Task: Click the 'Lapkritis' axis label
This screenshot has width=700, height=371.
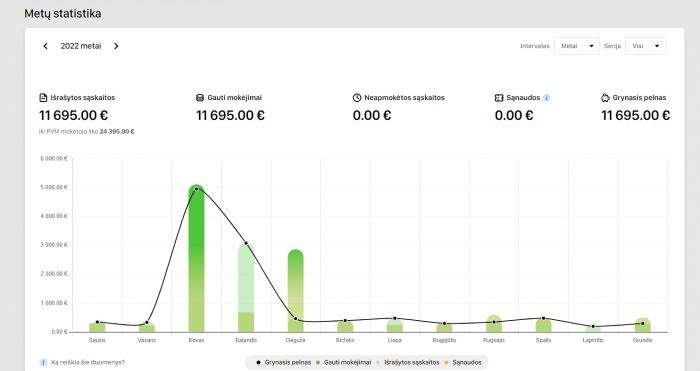Action: [593, 340]
